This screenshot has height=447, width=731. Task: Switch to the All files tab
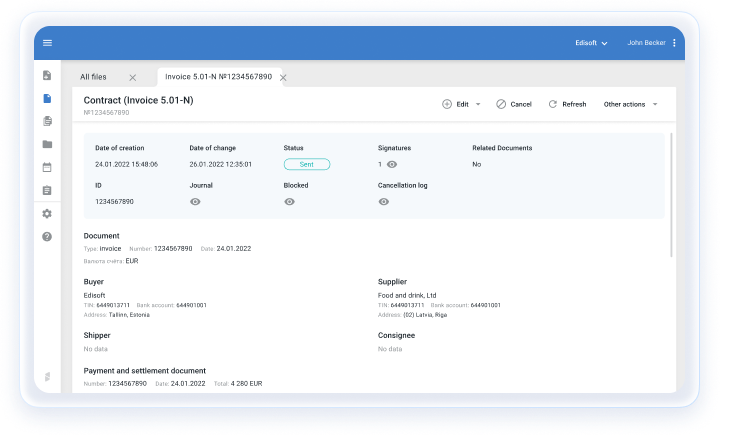coord(93,77)
